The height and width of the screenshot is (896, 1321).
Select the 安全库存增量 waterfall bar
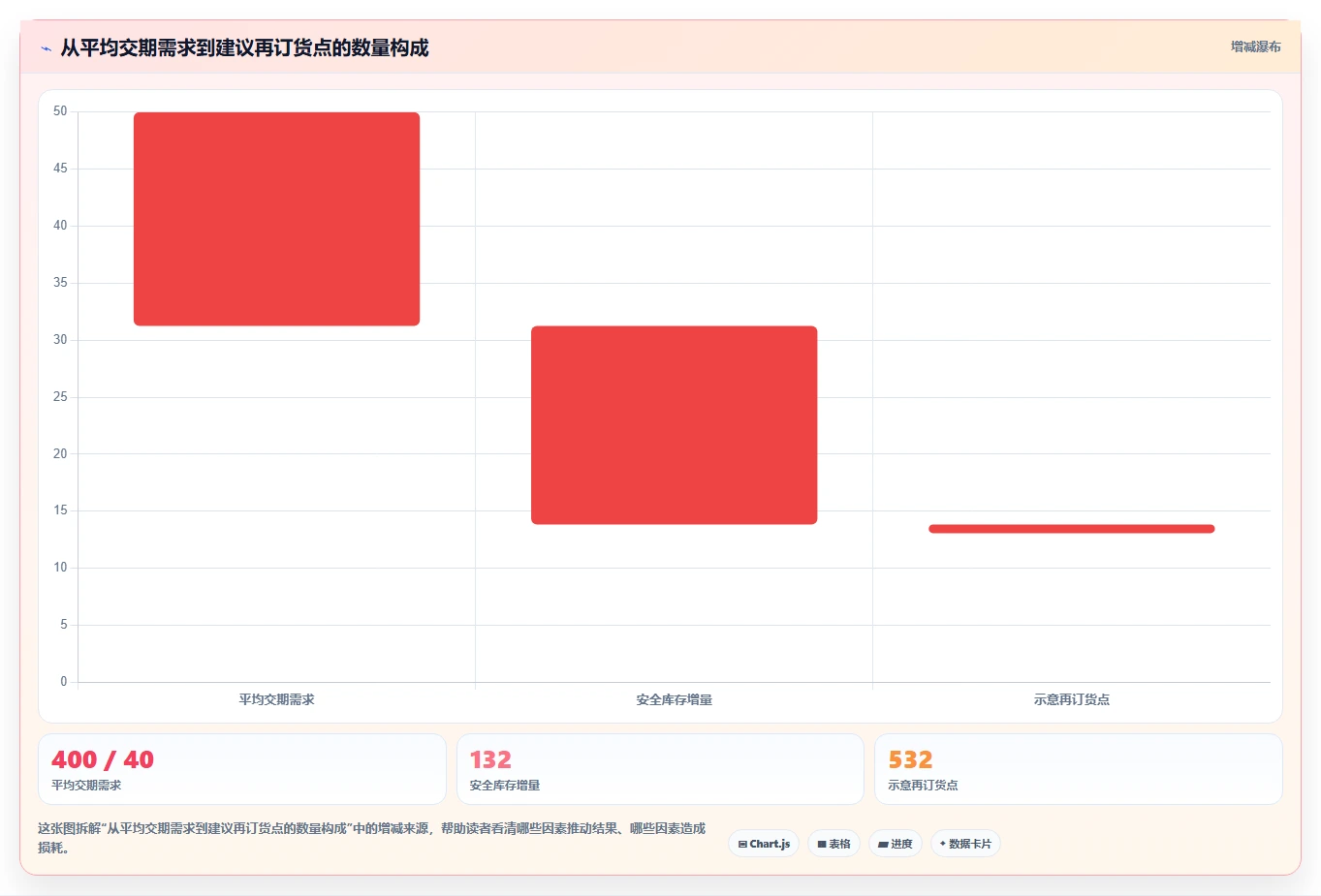click(675, 425)
